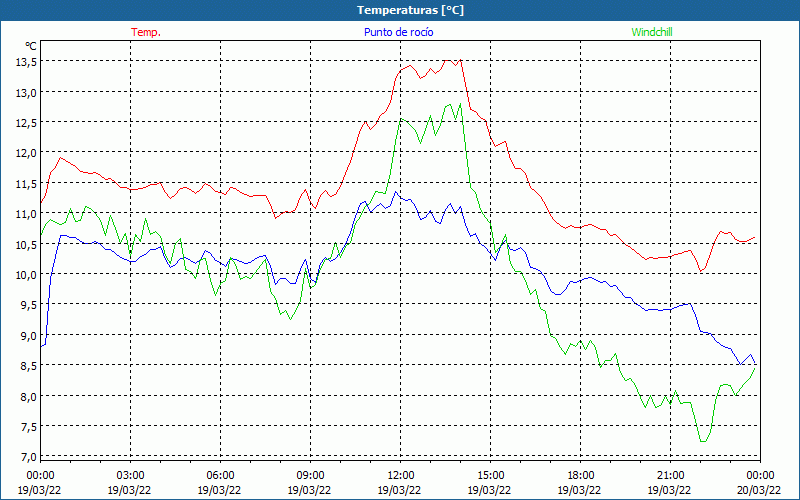Screen dimensions: 800x500
Task: Click the 12:00 time axis label
Action: 401,476
